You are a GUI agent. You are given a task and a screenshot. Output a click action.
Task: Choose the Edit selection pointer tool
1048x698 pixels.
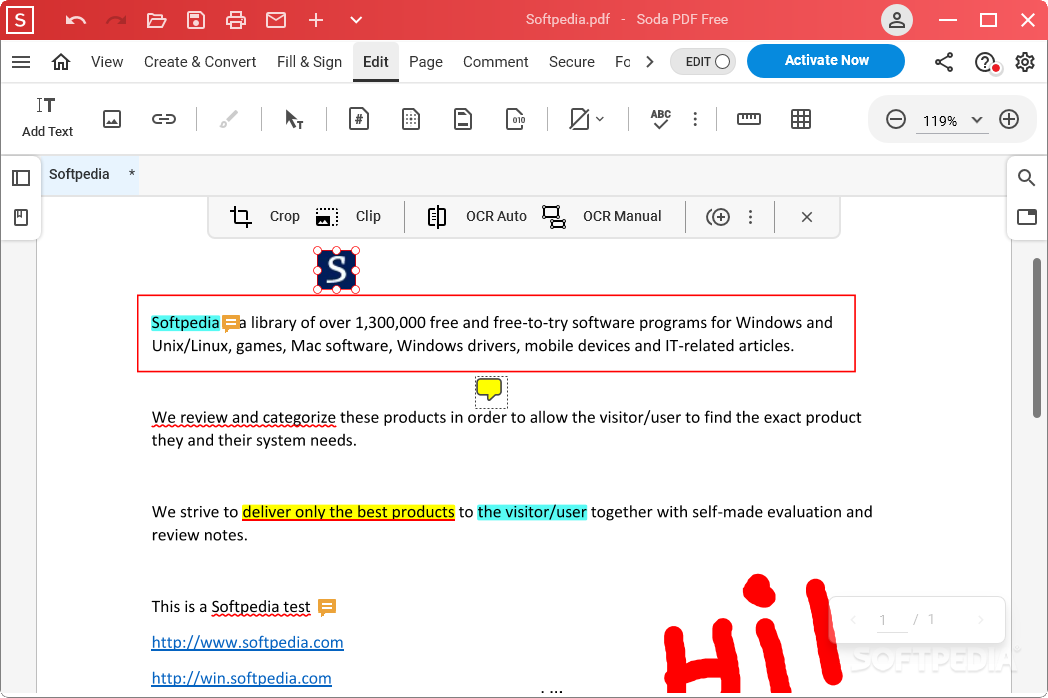click(x=294, y=119)
